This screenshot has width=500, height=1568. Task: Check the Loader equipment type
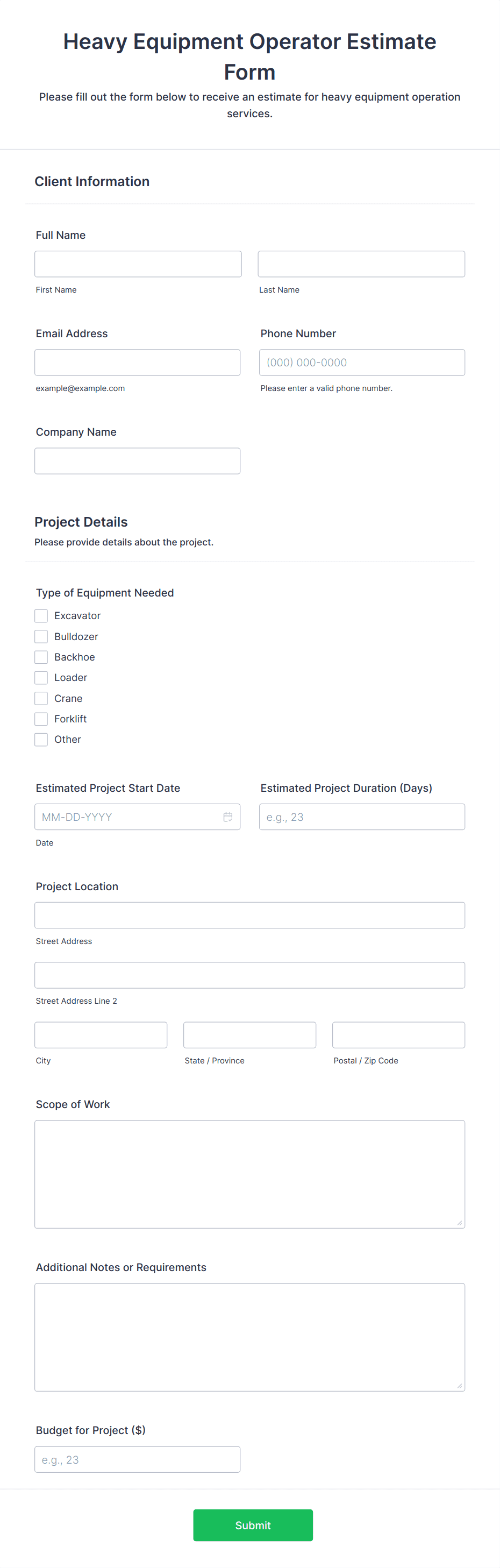click(x=41, y=677)
